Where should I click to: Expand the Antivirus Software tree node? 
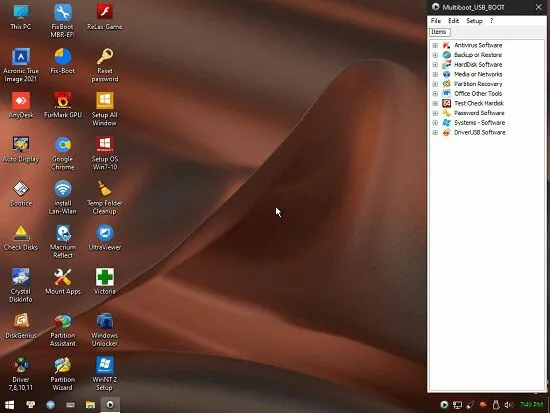(x=435, y=45)
